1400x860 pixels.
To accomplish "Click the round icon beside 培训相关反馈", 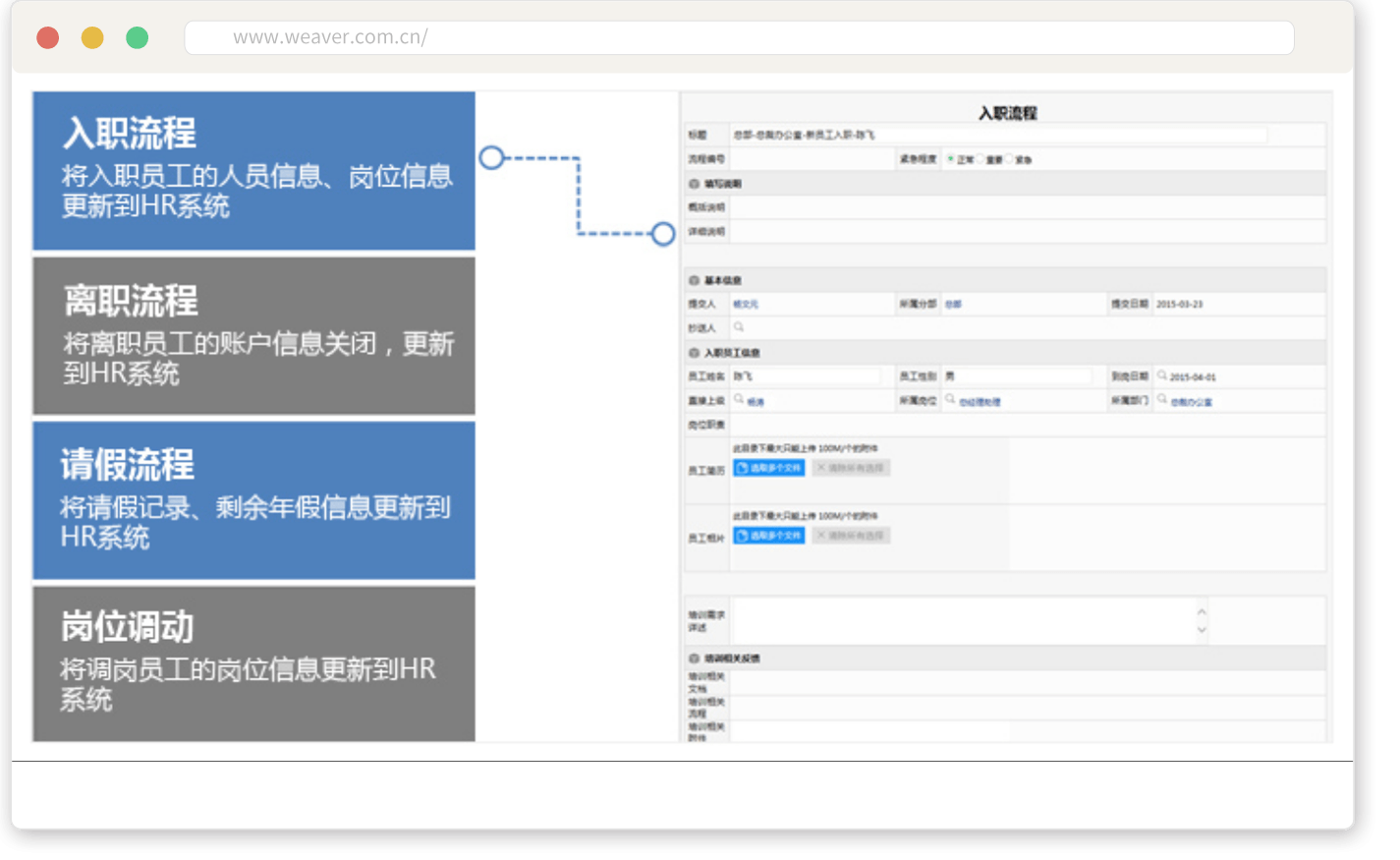I will coord(694,659).
